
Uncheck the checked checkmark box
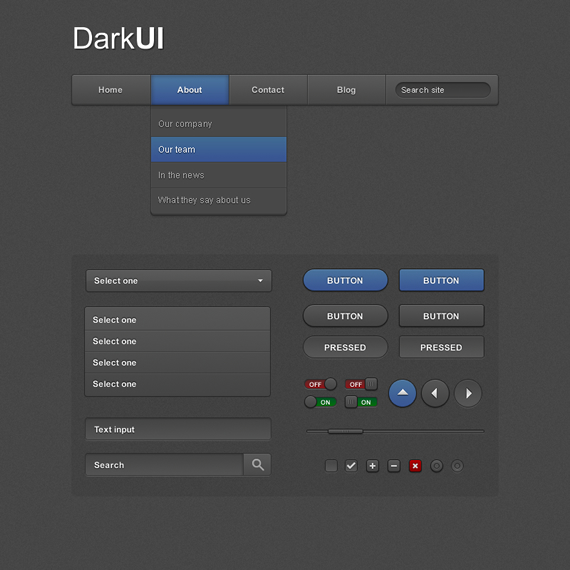coord(351,466)
